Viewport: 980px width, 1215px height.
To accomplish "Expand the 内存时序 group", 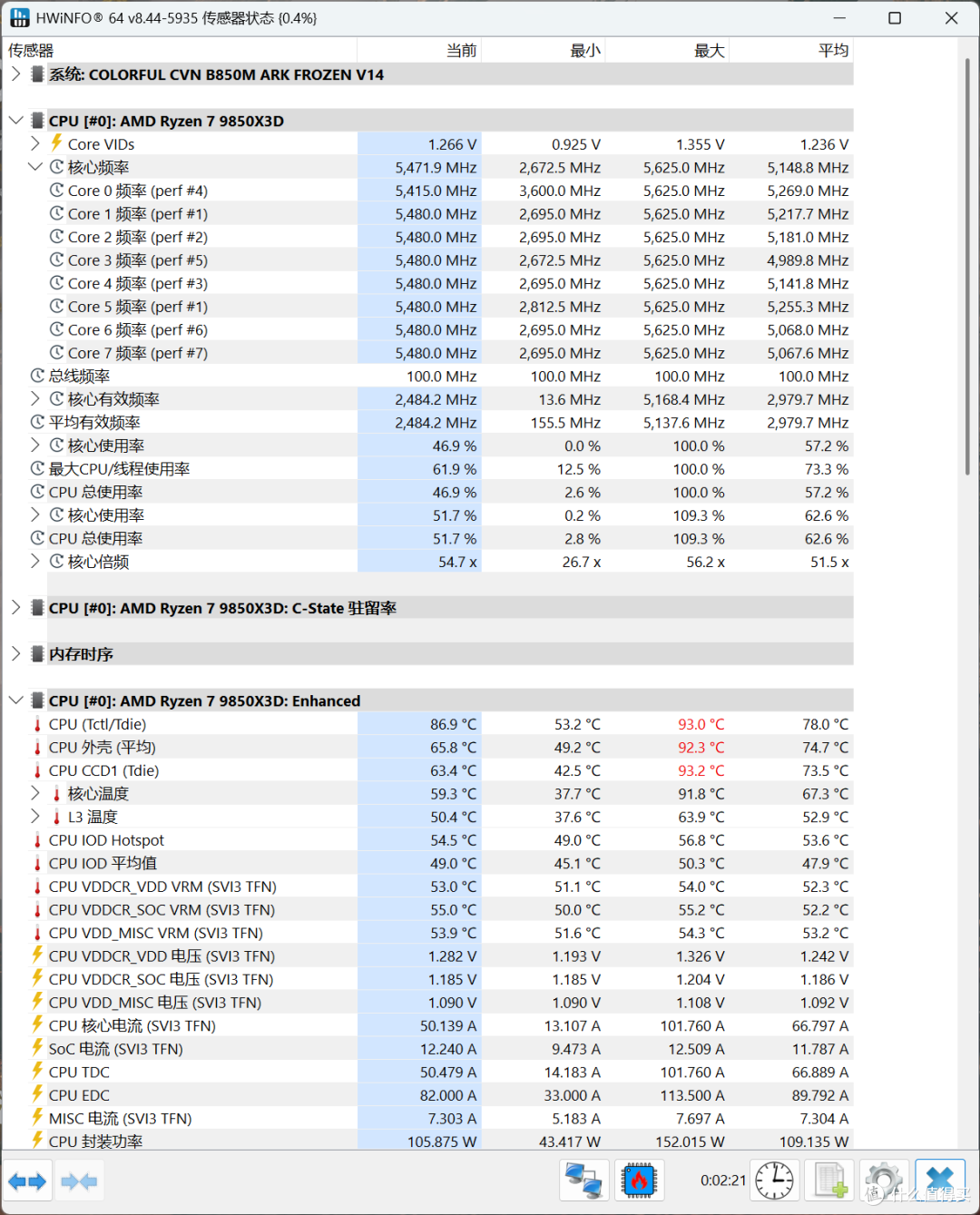I will pos(15,654).
